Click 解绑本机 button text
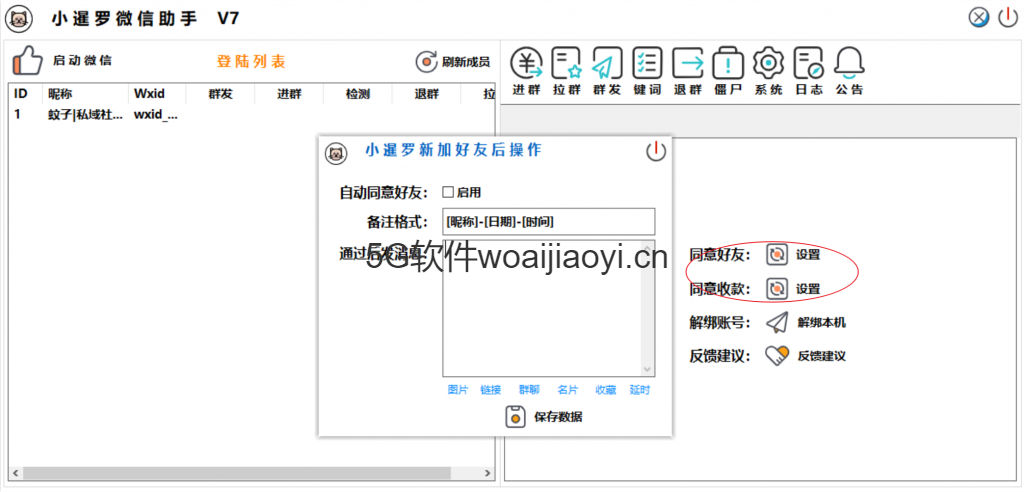This screenshot has width=1024, height=492. [822, 322]
